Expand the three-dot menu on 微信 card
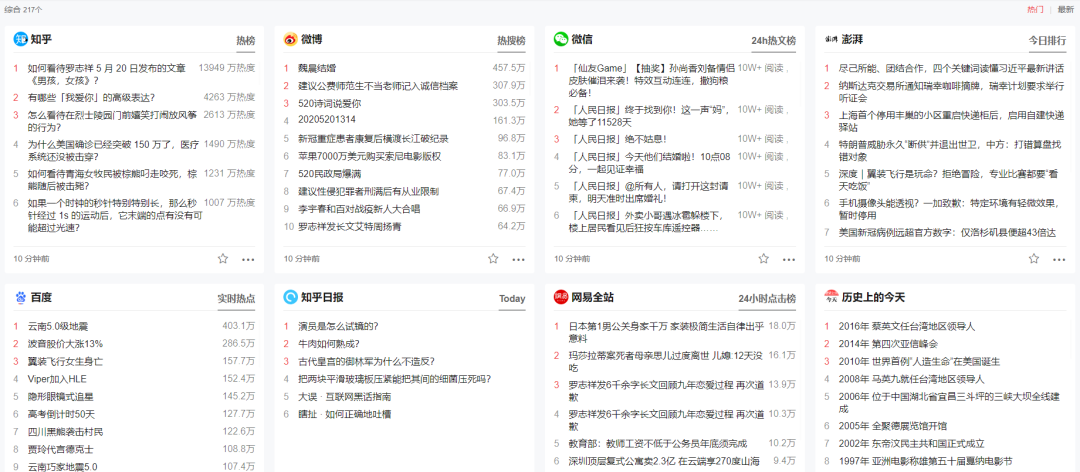The width and height of the screenshot is (1080, 472). [x=789, y=259]
